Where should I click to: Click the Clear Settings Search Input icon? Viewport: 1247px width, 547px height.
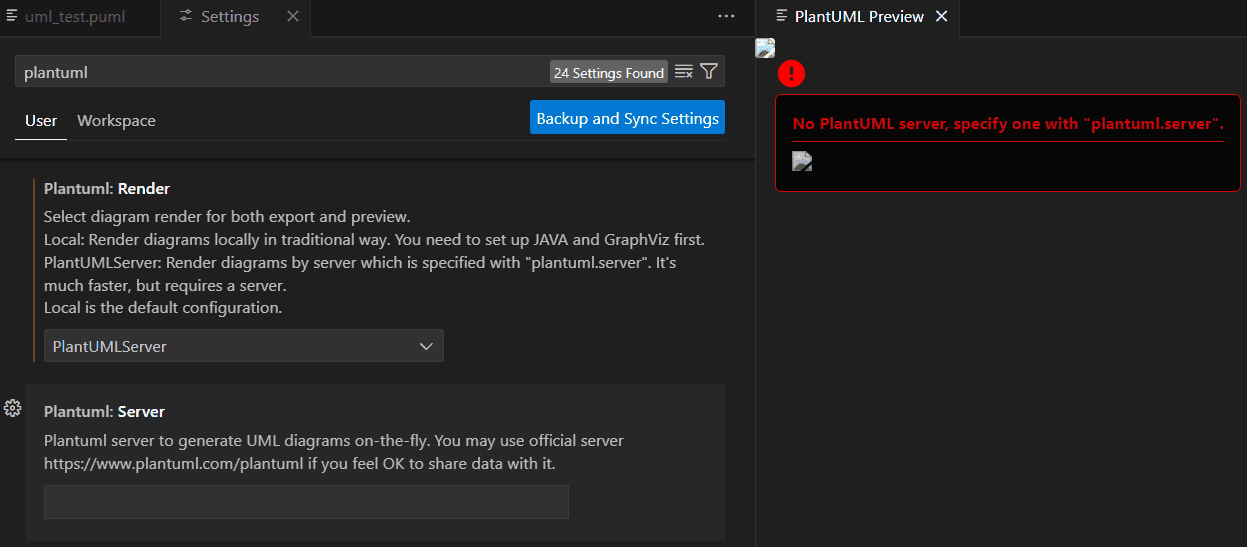click(684, 72)
